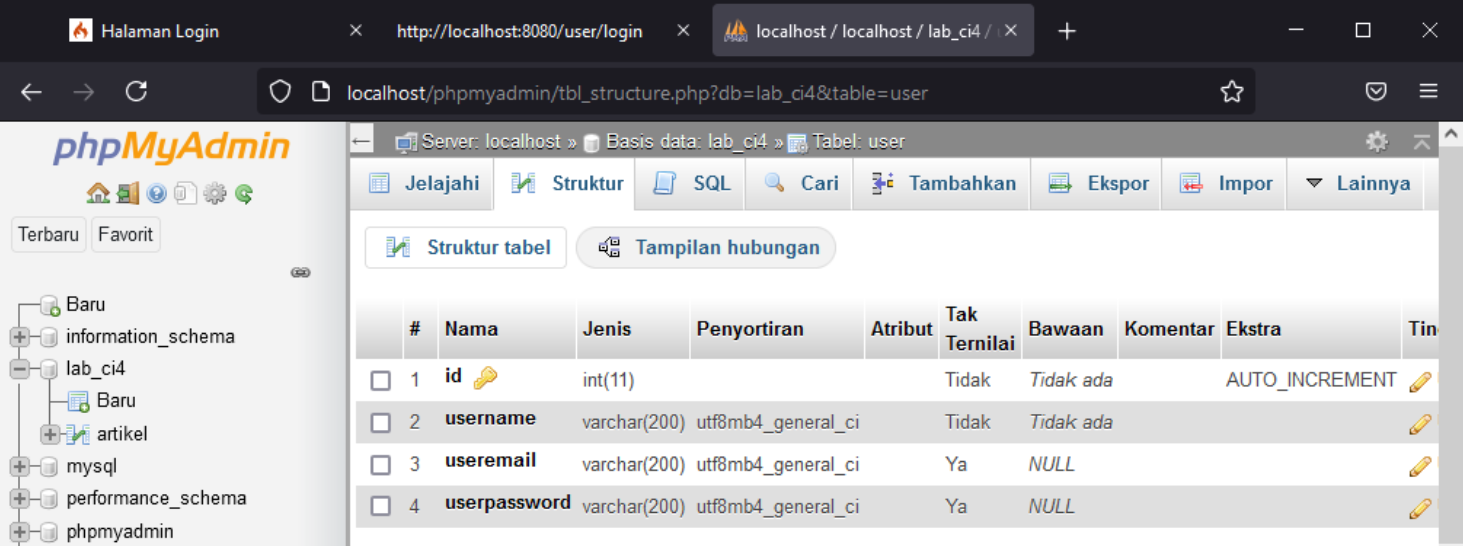This screenshot has width=1463, height=546.
Task: Tick the checkbox for userpassword row
Action: pos(380,507)
